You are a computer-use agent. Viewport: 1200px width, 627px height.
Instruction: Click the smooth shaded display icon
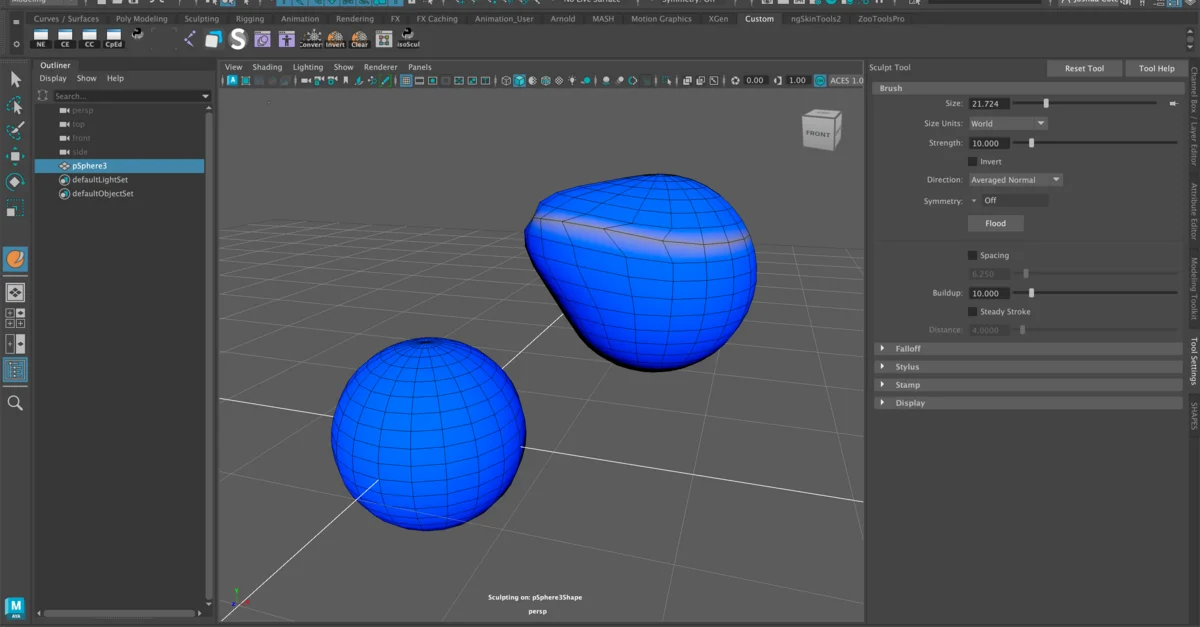point(521,81)
